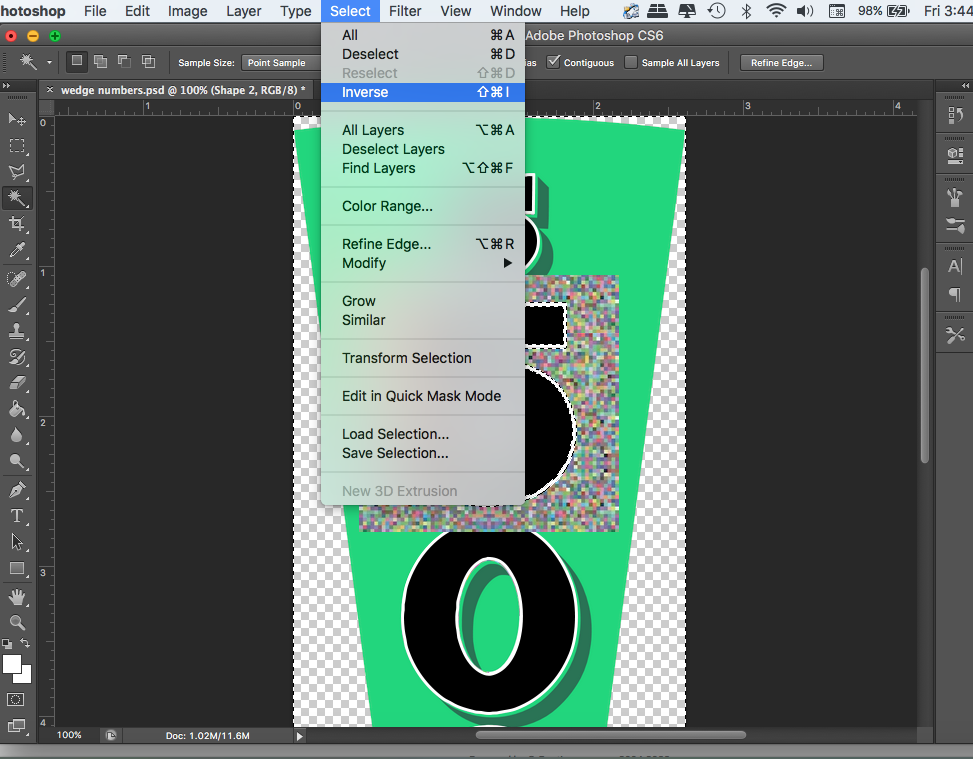Viewport: 973px width, 759px height.
Task: Open macOS Bluetooth menu
Action: (747, 11)
